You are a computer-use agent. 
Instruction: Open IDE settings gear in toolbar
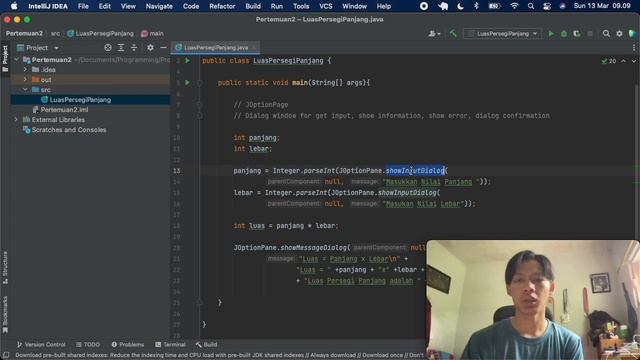619,34
